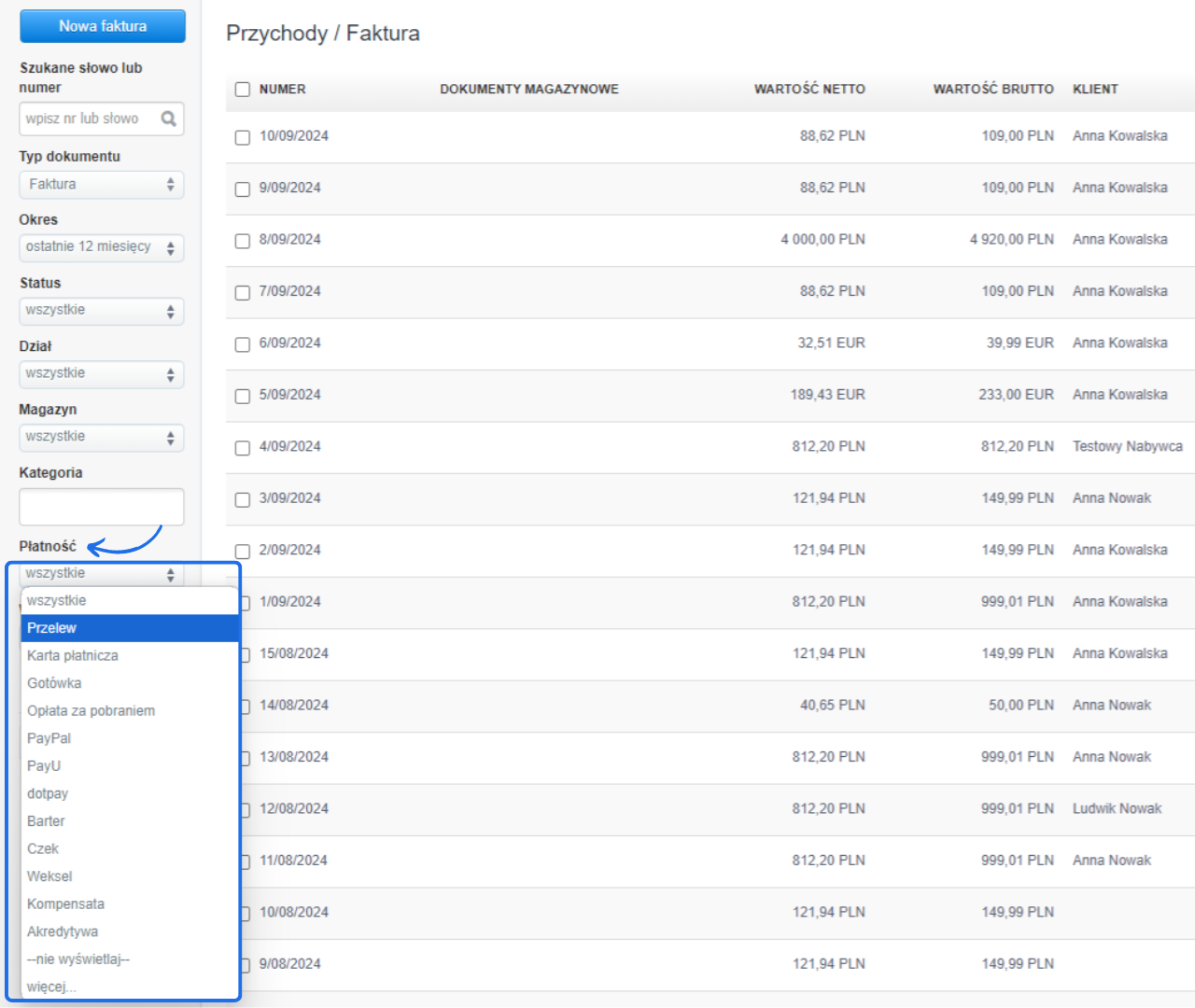Click the Kategoria input field
This screenshot has width=1195, height=1008.
101,507
